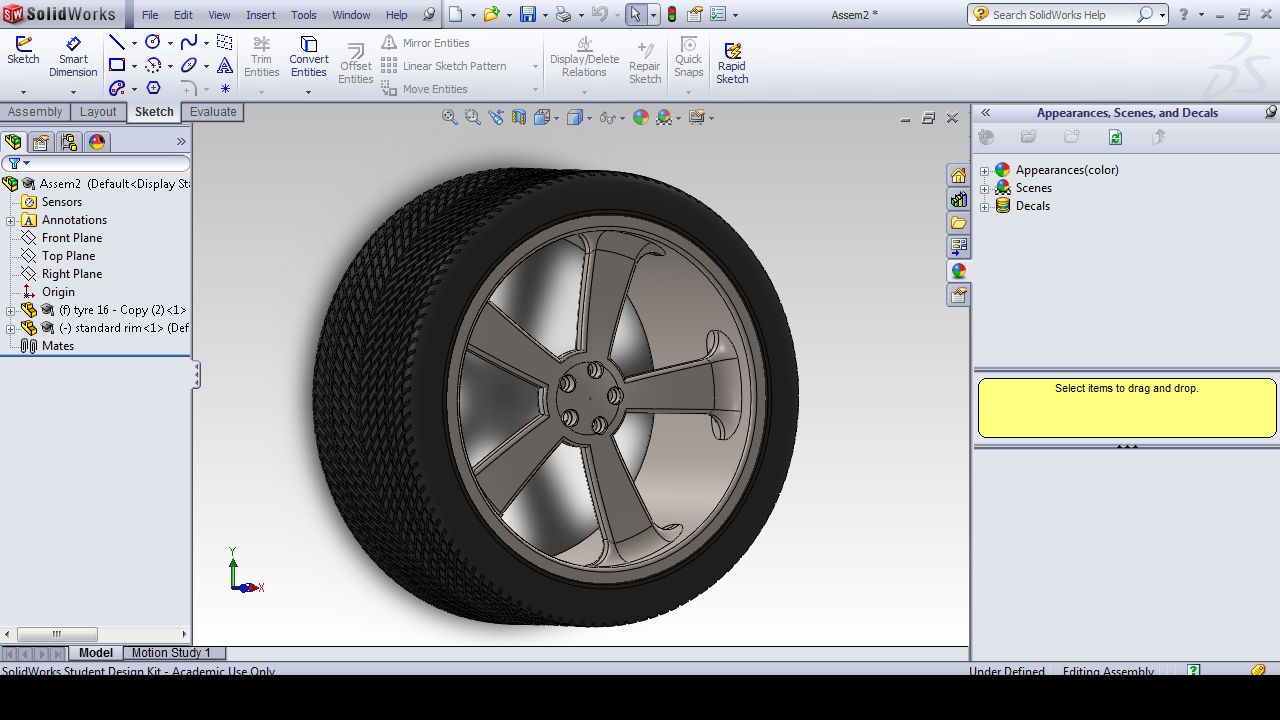Expand the Appearances(color) folder

tap(985, 170)
